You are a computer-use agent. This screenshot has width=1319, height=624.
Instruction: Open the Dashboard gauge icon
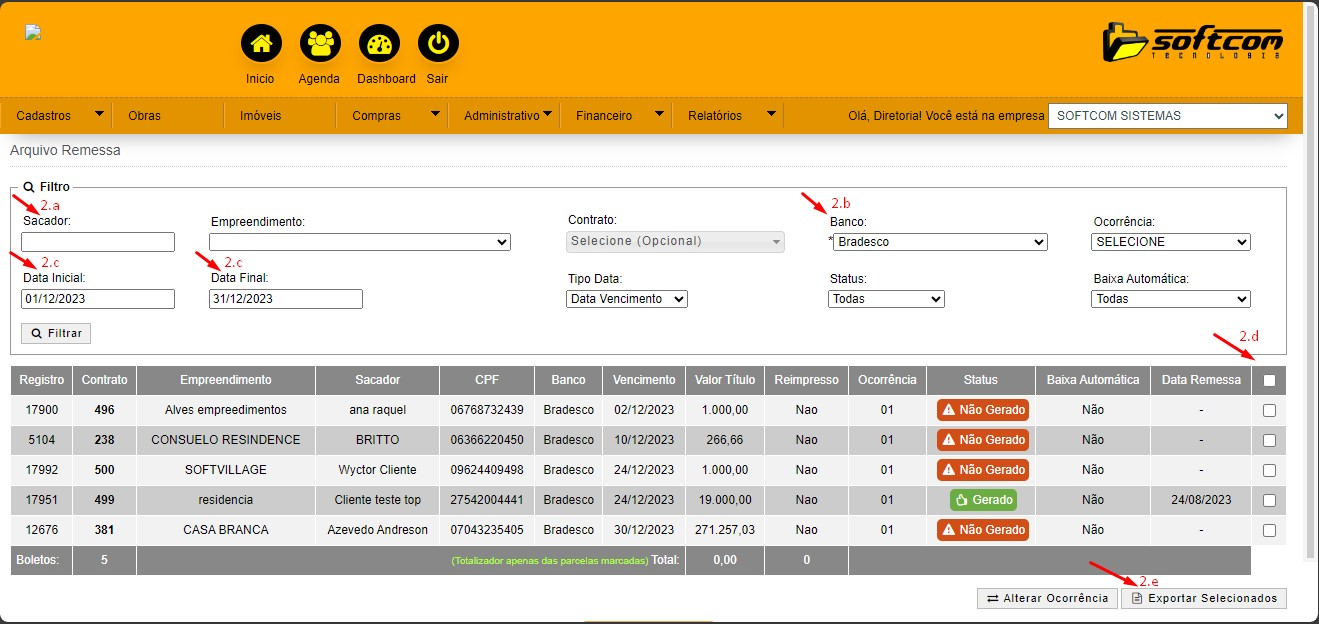click(379, 44)
